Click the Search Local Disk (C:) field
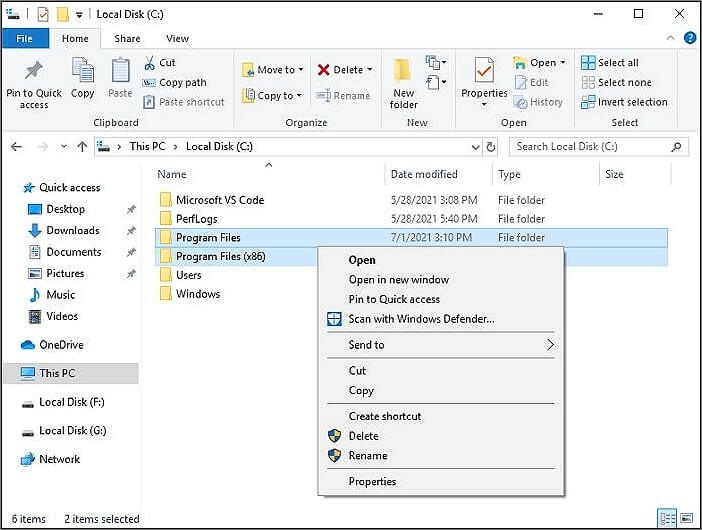This screenshot has height=530, width=702. (590, 146)
